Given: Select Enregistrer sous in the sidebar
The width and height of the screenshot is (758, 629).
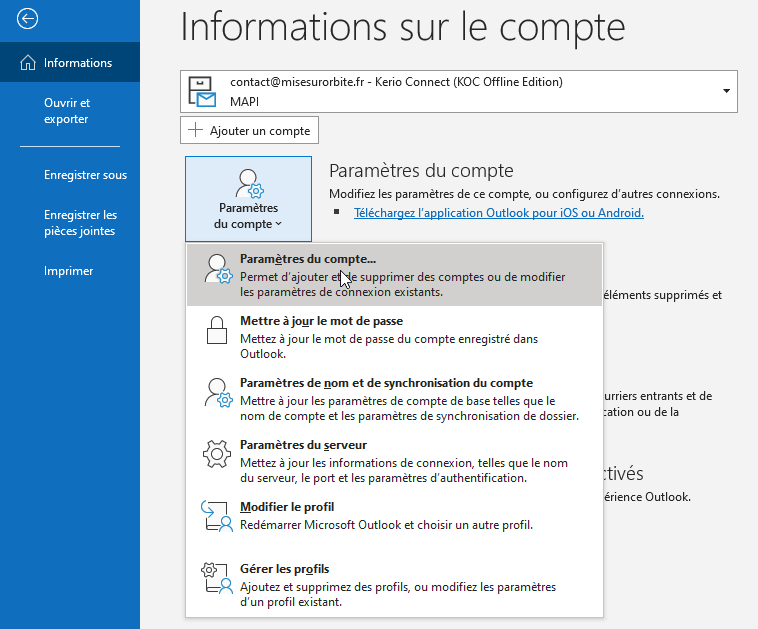Looking at the screenshot, I should [85, 175].
